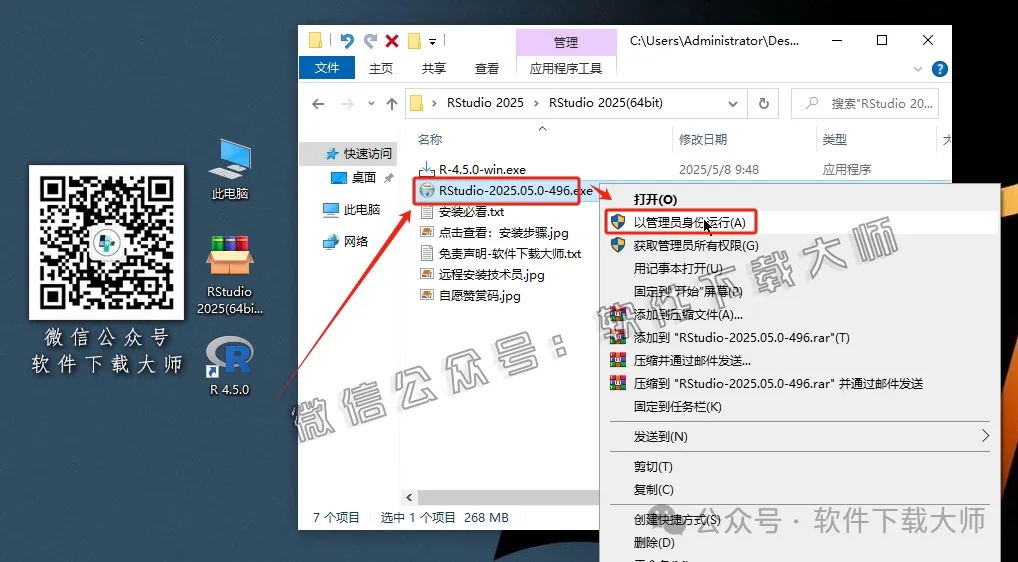Image resolution: width=1018 pixels, height=562 pixels.
Task: Click the RStudio installer file icon
Action: [427, 191]
